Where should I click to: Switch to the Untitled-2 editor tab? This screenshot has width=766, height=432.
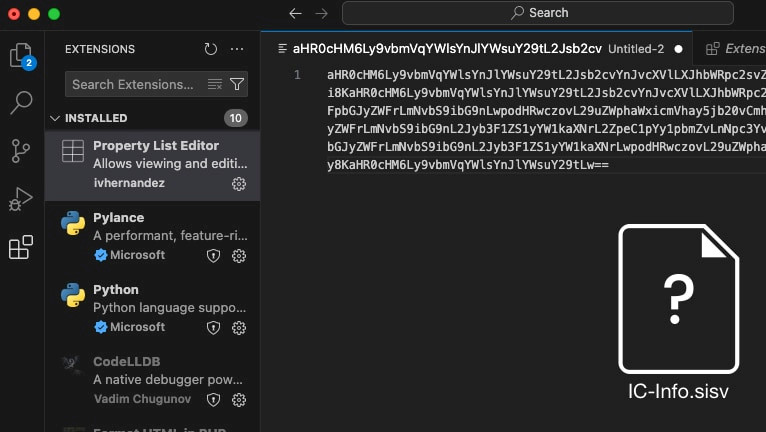point(477,49)
